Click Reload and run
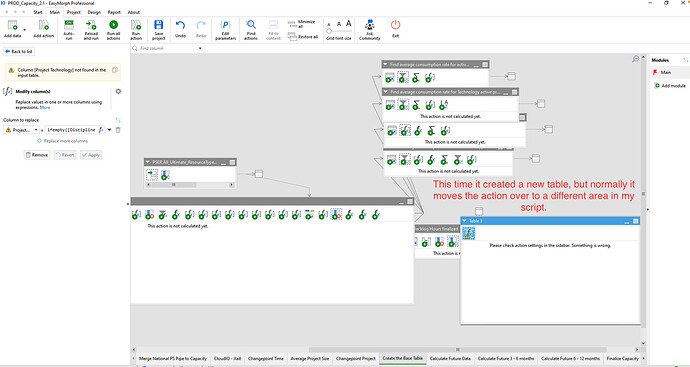Screen dimensions: 690x367 click(x=91, y=25)
